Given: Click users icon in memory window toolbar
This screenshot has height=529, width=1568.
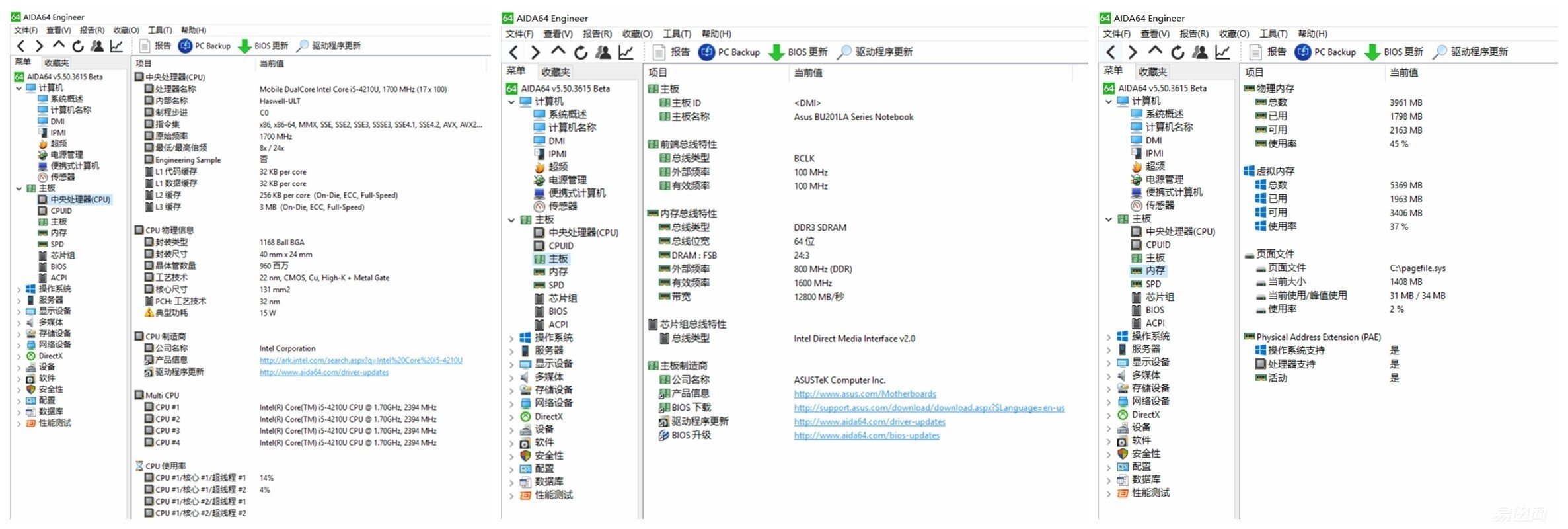Looking at the screenshot, I should point(1200,52).
